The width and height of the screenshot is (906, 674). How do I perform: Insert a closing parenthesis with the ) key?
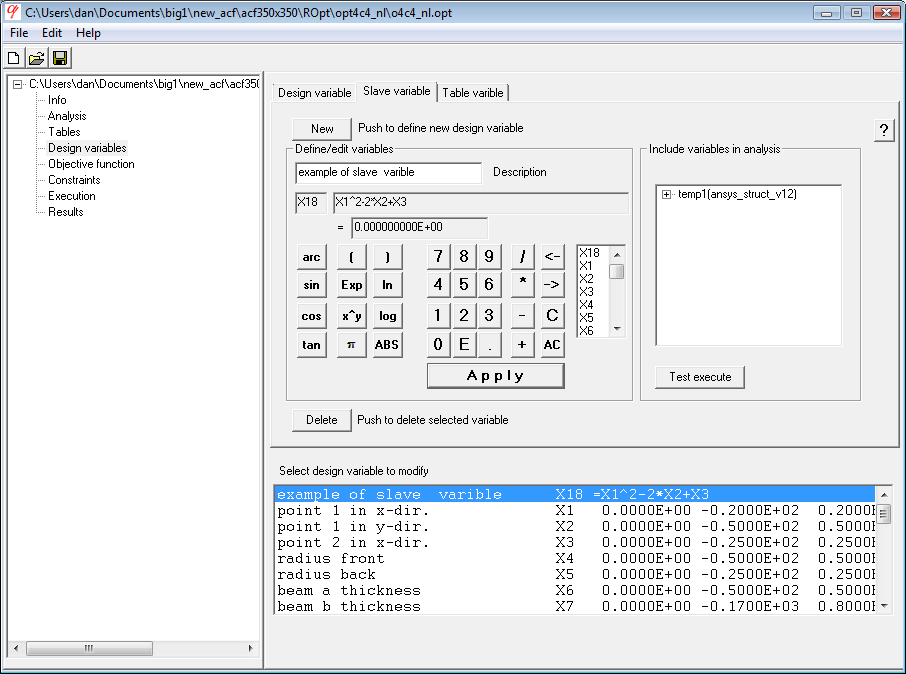387,257
